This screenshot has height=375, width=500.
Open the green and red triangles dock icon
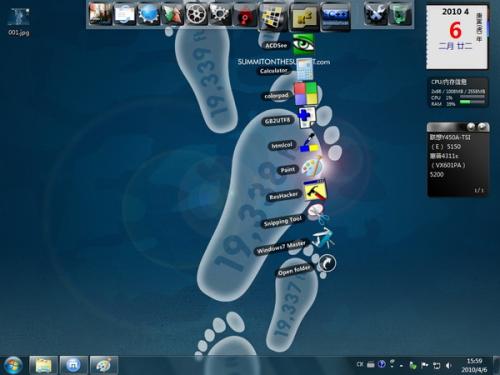[173, 14]
